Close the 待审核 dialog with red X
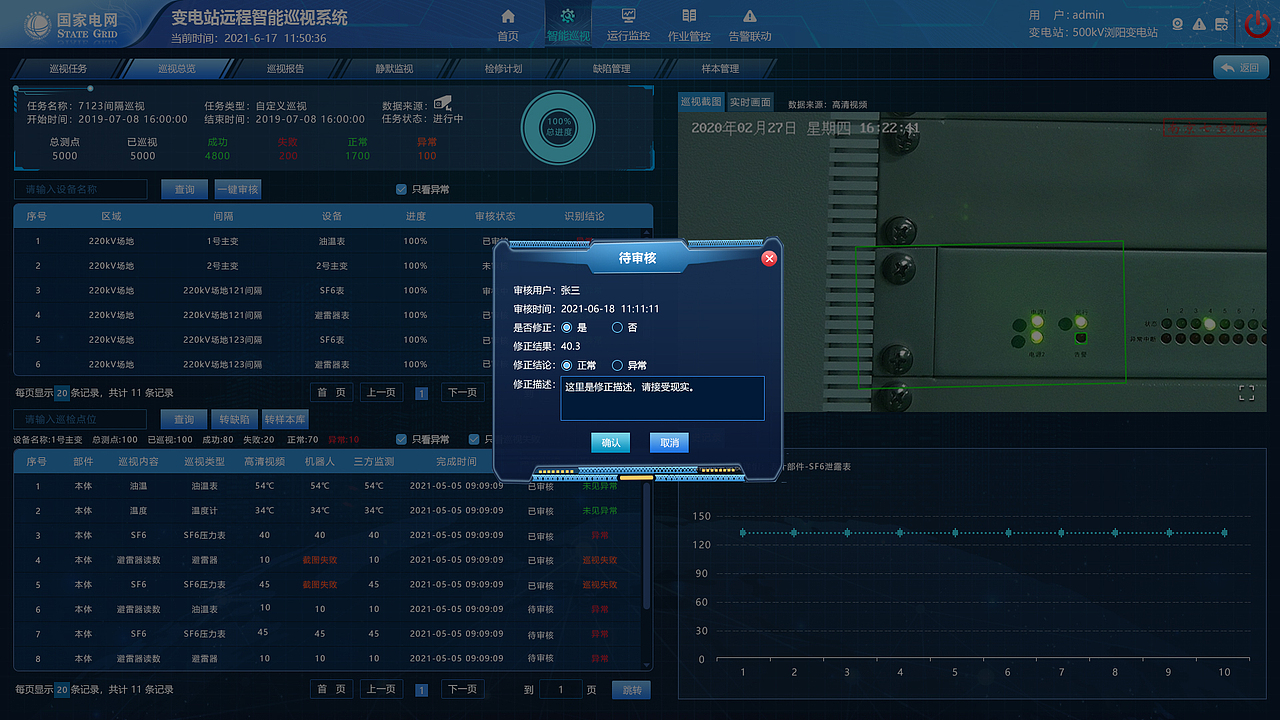1280x720 pixels. pyautogui.click(x=769, y=258)
